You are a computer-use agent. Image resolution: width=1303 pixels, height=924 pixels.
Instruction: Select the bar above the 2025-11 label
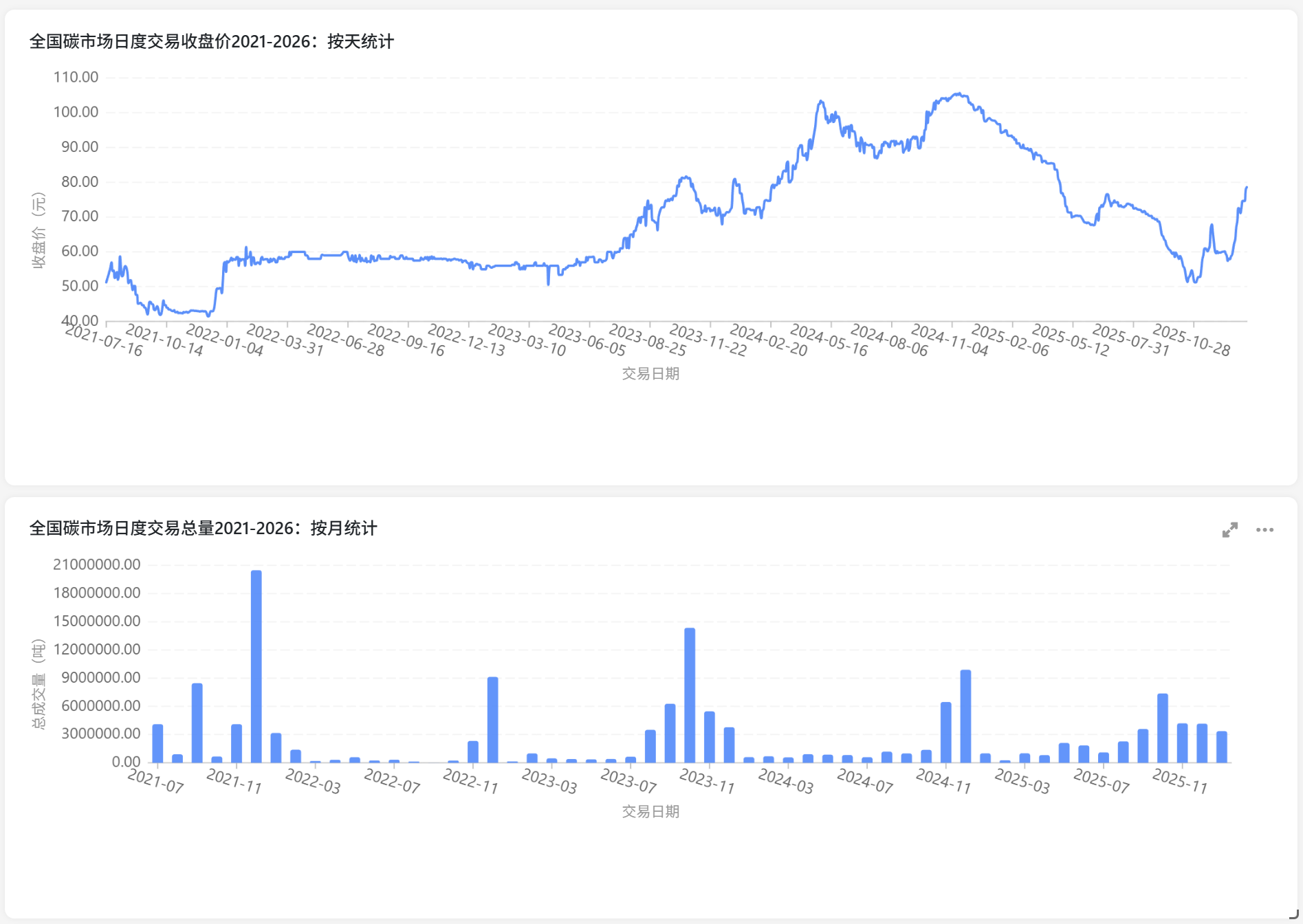1183,742
